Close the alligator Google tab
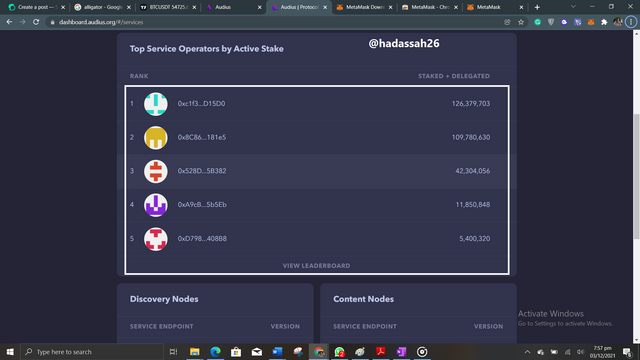The height and width of the screenshot is (360, 640). pos(129,7)
